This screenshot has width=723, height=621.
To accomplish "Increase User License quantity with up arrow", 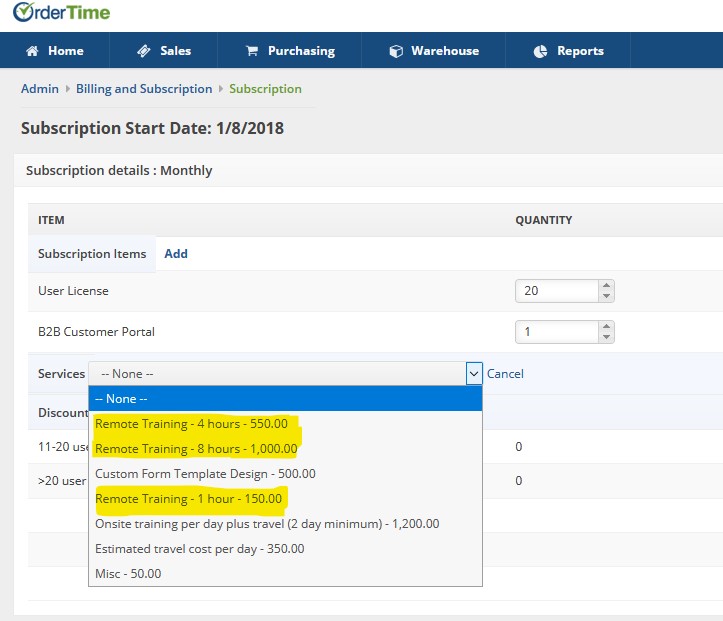I will [606, 285].
